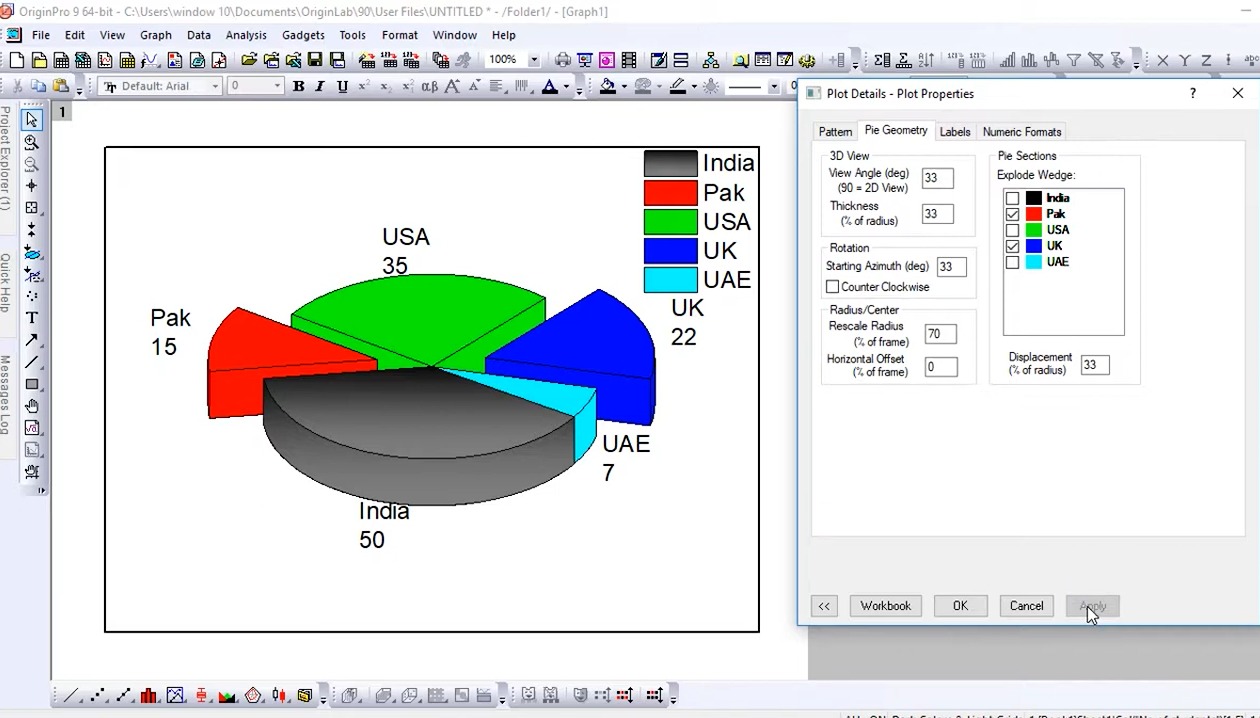Image resolution: width=1260 pixels, height=718 pixels.
Task: Apply Bold formatting
Action: point(298,87)
